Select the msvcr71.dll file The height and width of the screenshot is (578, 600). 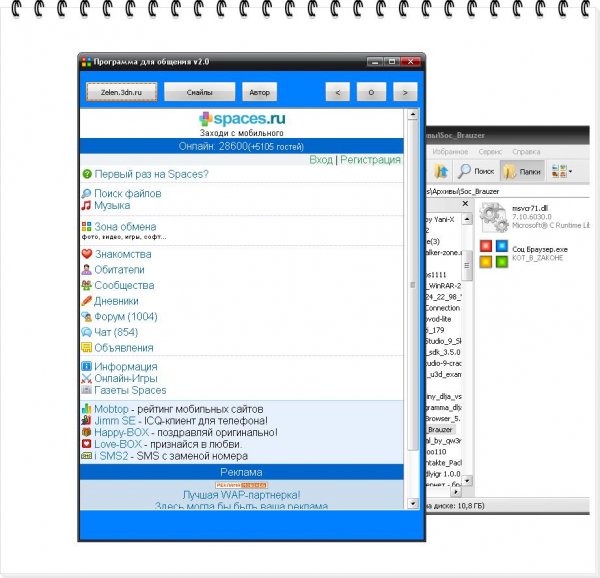click(536, 217)
